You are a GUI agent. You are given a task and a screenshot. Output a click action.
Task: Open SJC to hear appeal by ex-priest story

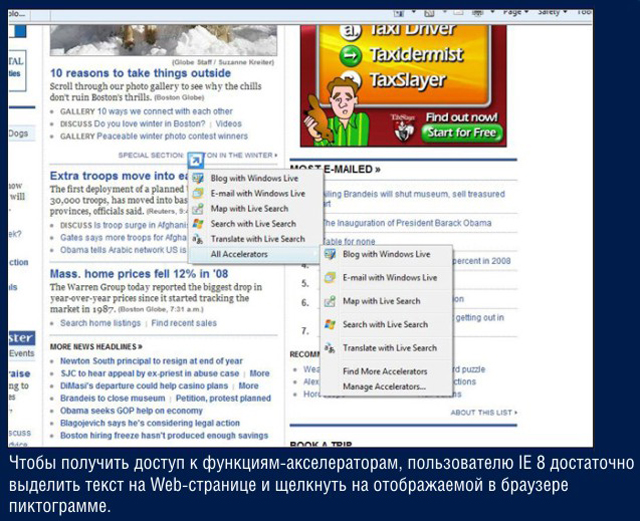(149, 373)
